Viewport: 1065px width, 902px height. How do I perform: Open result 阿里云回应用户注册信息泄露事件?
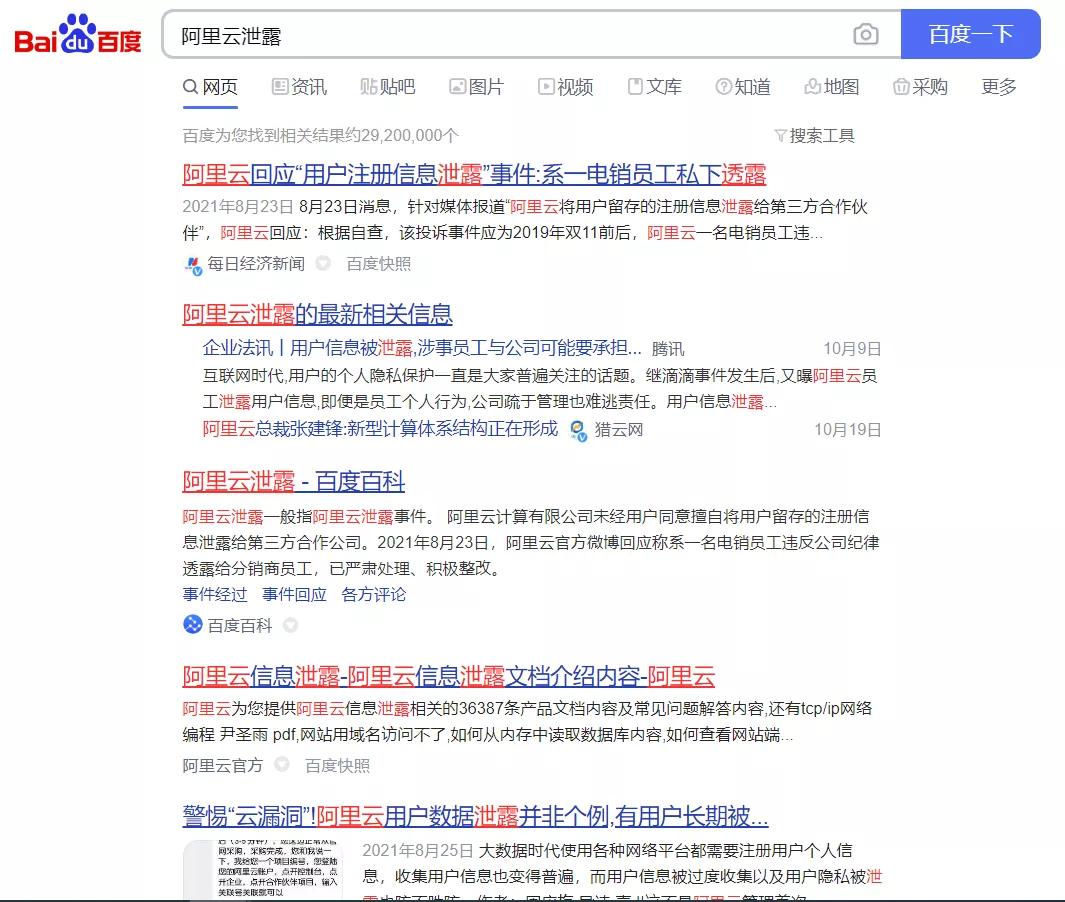(x=474, y=175)
